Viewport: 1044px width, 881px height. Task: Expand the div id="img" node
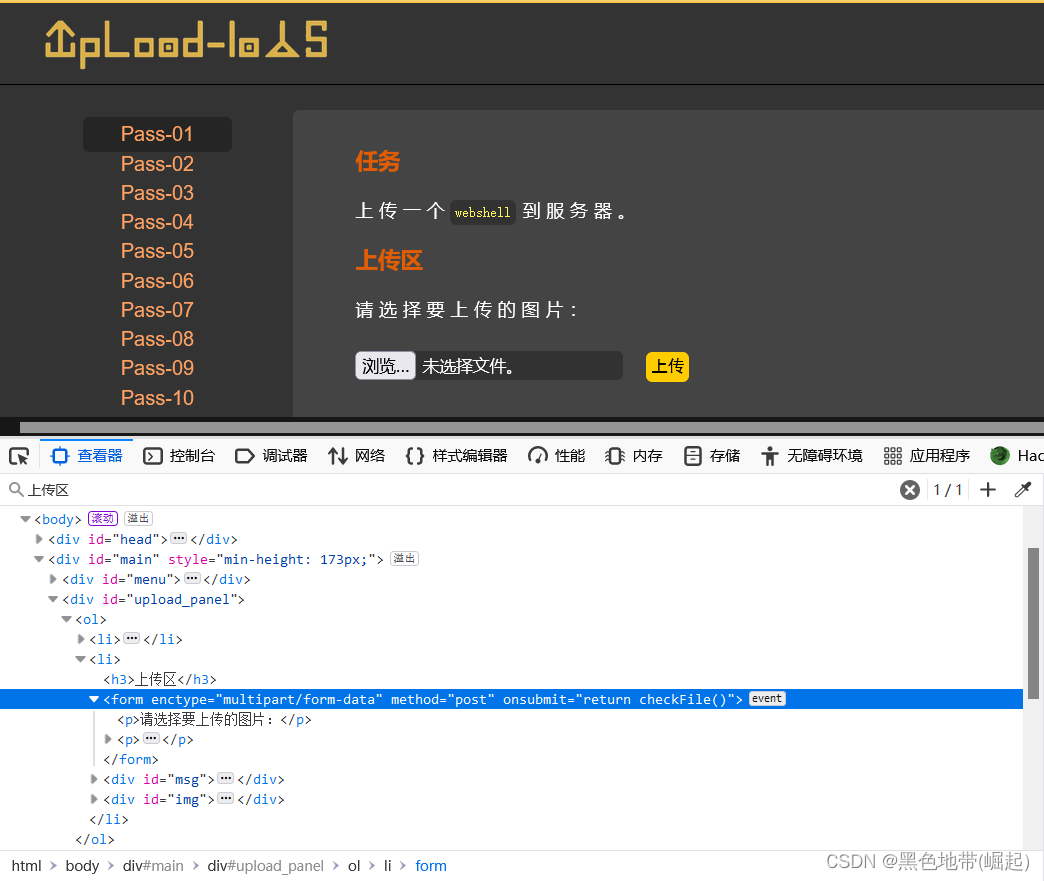click(x=95, y=799)
